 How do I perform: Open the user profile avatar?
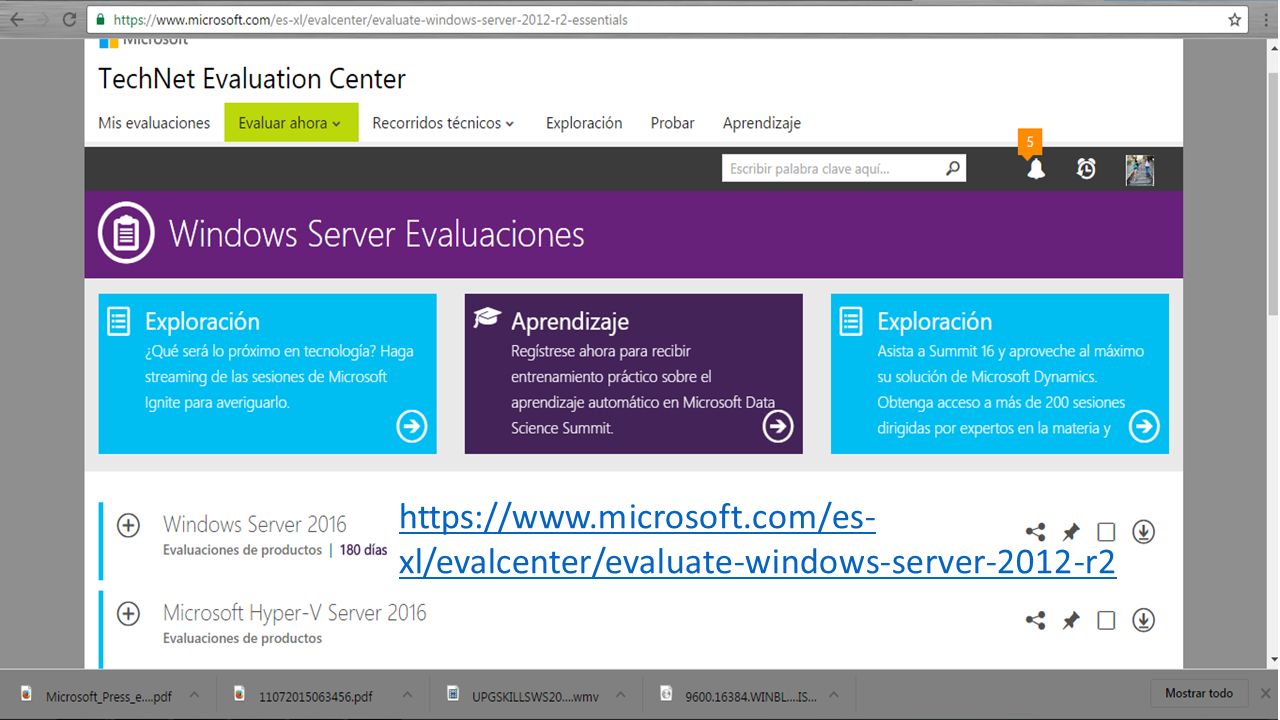[x=1139, y=170]
